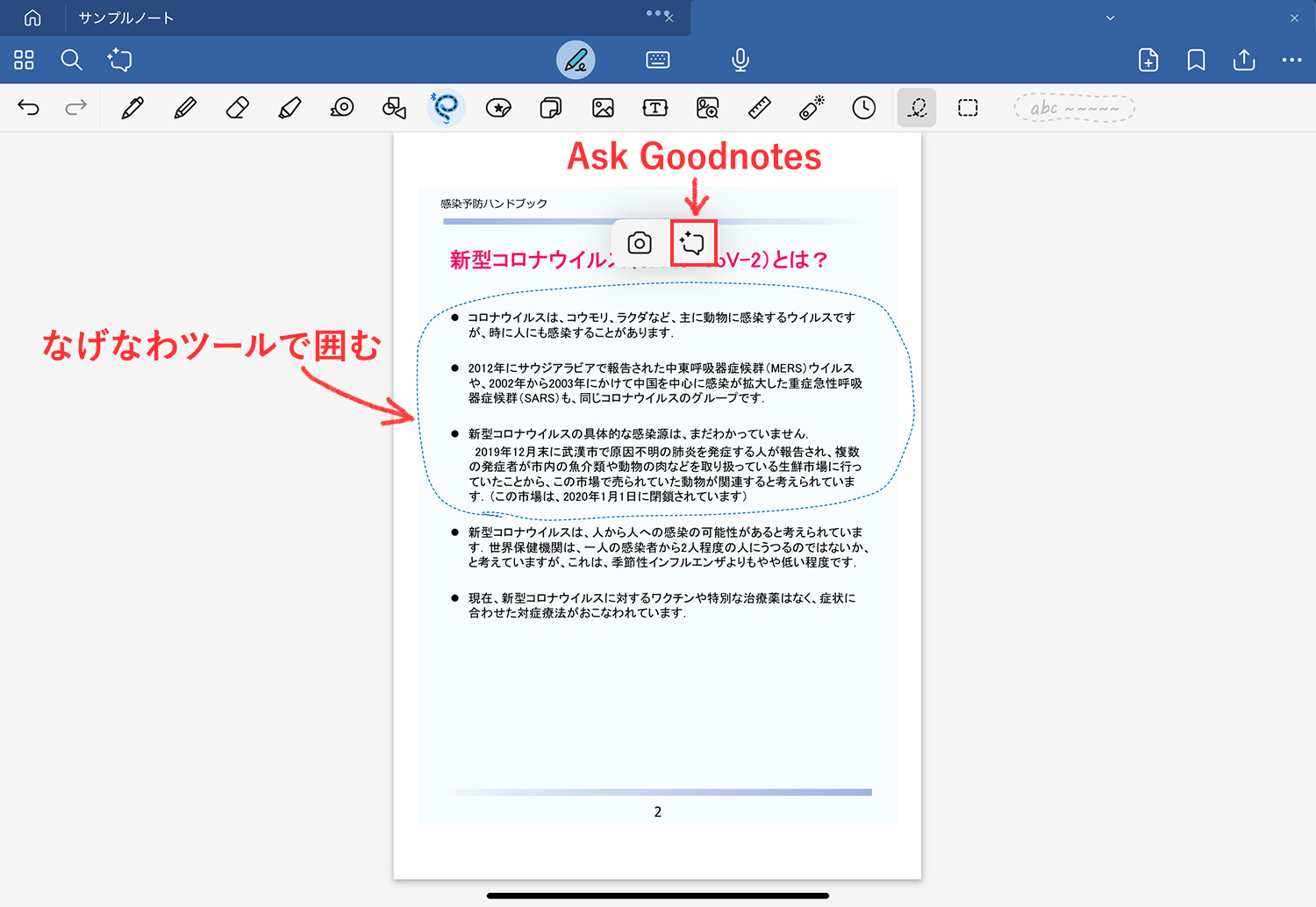Open the image search scan tool

tap(707, 108)
